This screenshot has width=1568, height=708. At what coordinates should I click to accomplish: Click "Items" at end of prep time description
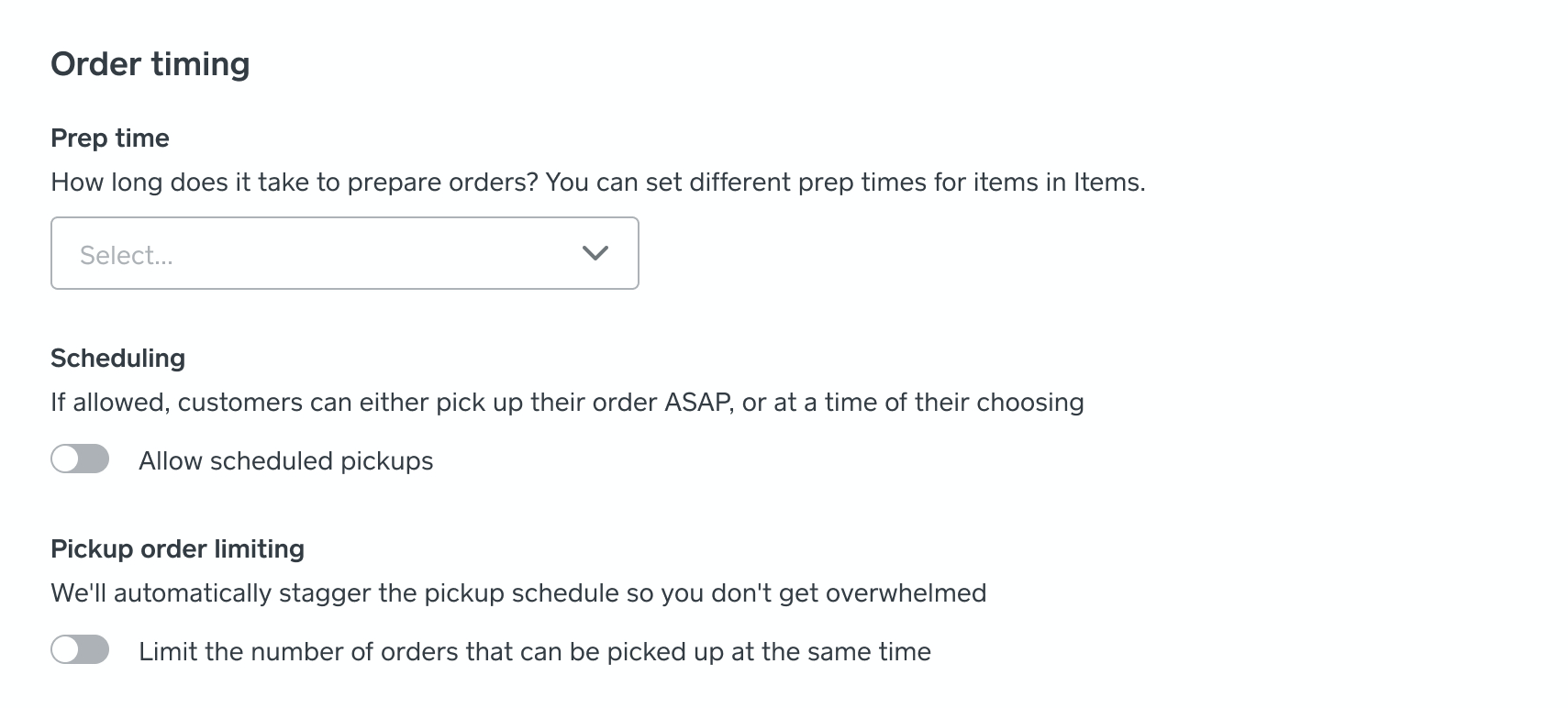(1106, 182)
